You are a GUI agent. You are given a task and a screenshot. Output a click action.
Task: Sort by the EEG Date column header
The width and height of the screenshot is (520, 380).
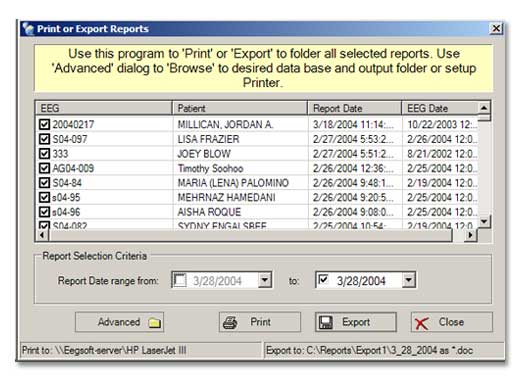click(x=440, y=108)
